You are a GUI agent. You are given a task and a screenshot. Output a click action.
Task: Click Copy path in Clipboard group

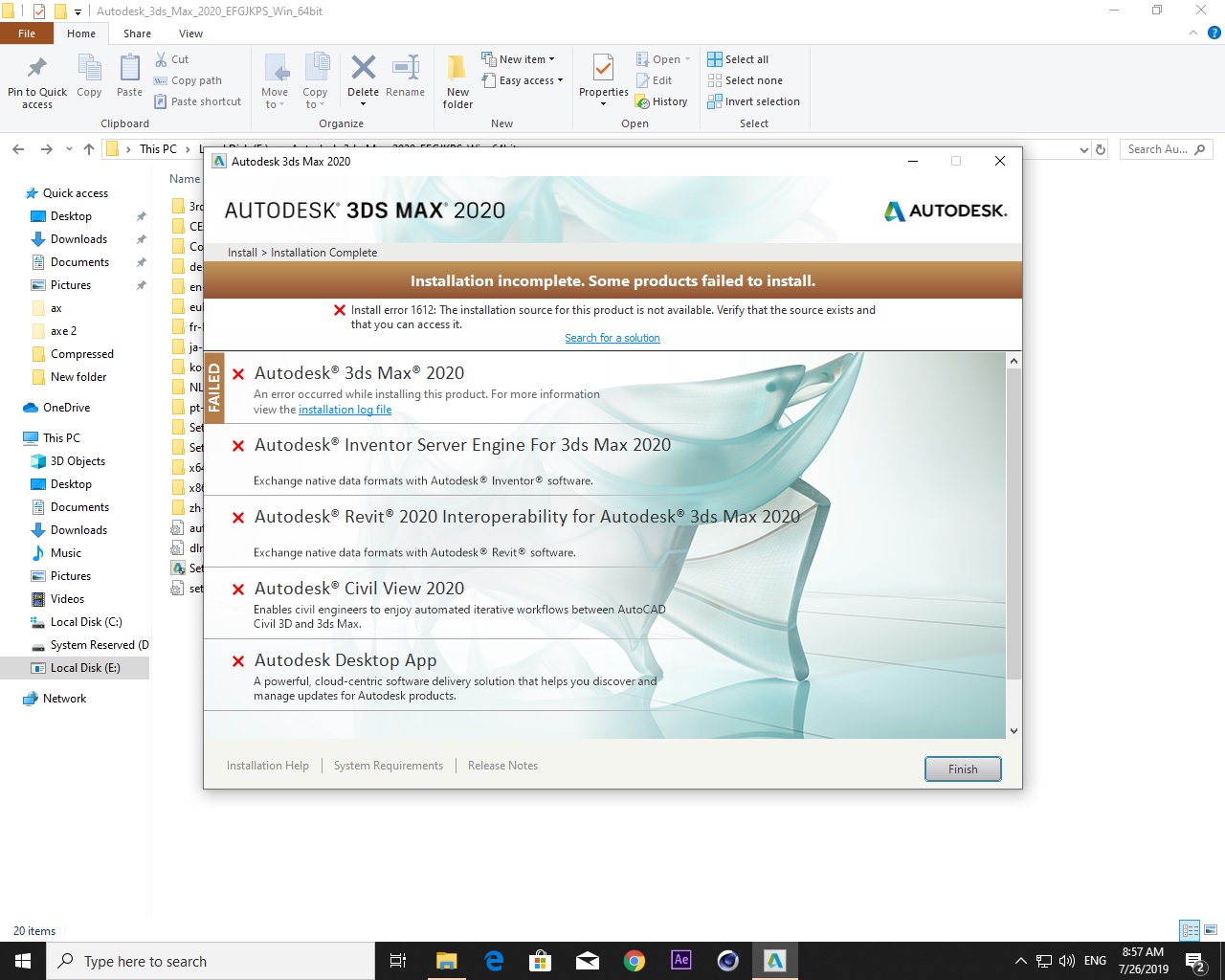coord(189,80)
